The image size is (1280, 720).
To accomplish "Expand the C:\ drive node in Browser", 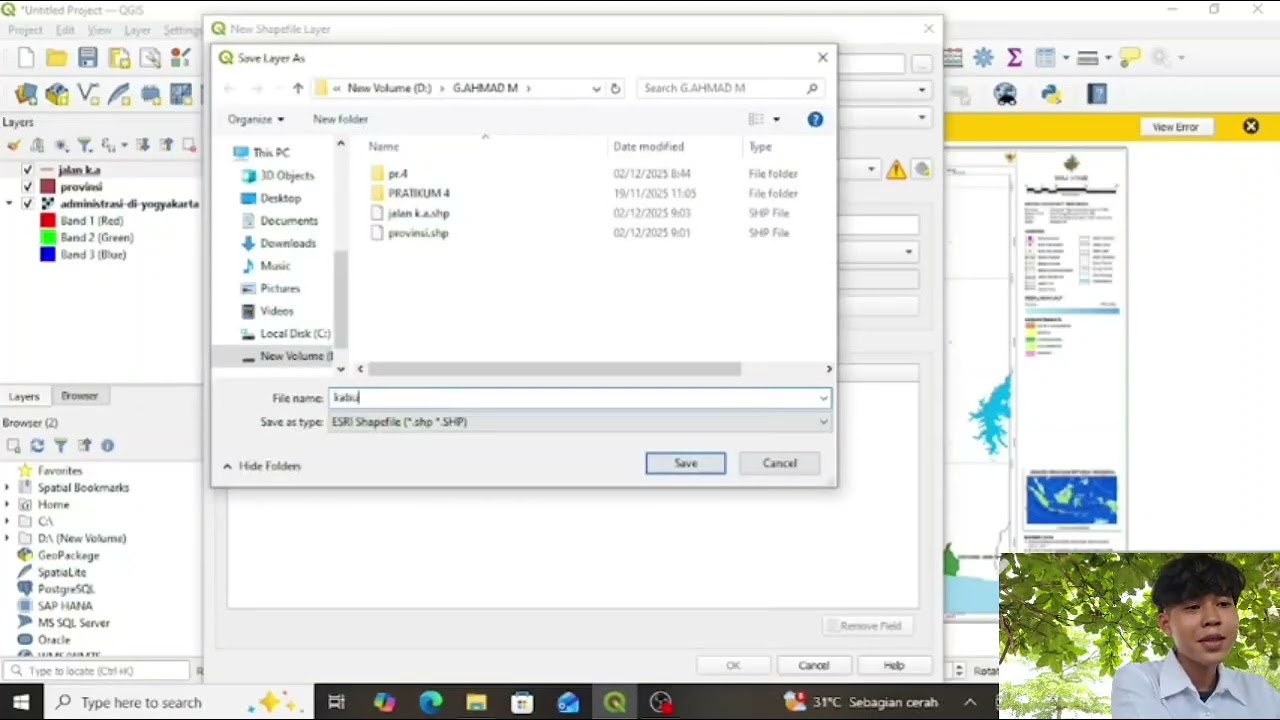I will [x=8, y=521].
